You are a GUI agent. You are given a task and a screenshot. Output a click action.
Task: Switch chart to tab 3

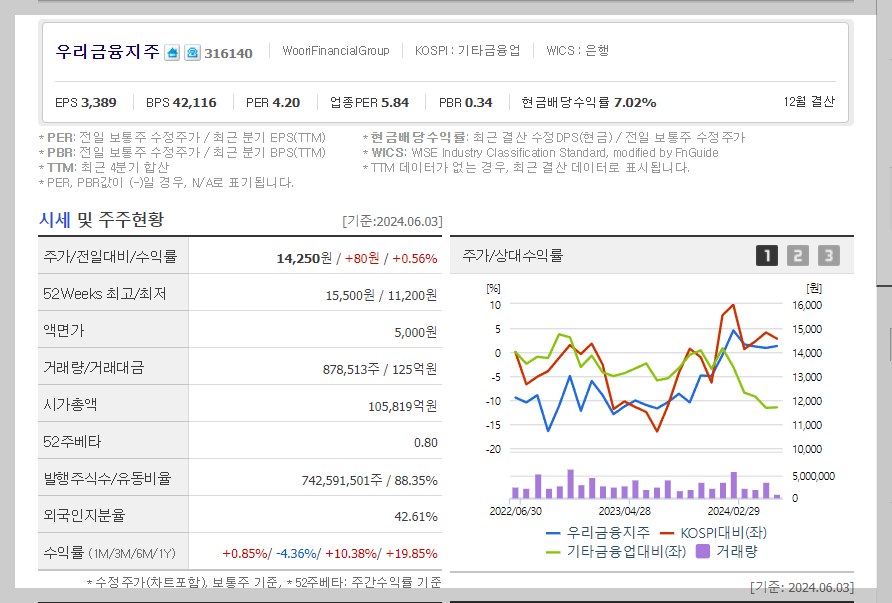(x=828, y=256)
